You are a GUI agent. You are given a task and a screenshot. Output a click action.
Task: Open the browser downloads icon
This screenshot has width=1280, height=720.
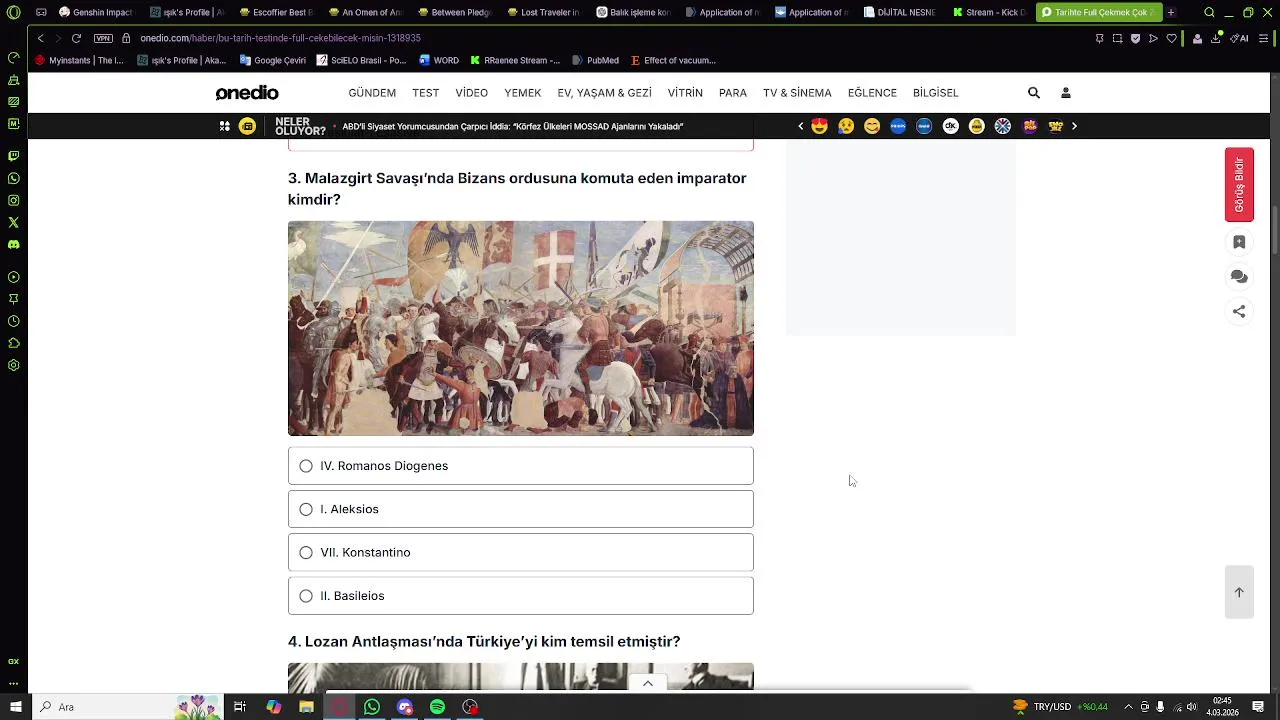(1216, 38)
